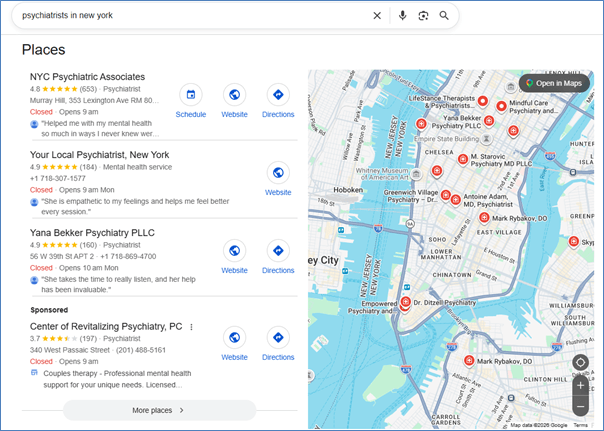The image size is (604, 431).
Task: Open sponsored listing options menu
Action: (191, 327)
